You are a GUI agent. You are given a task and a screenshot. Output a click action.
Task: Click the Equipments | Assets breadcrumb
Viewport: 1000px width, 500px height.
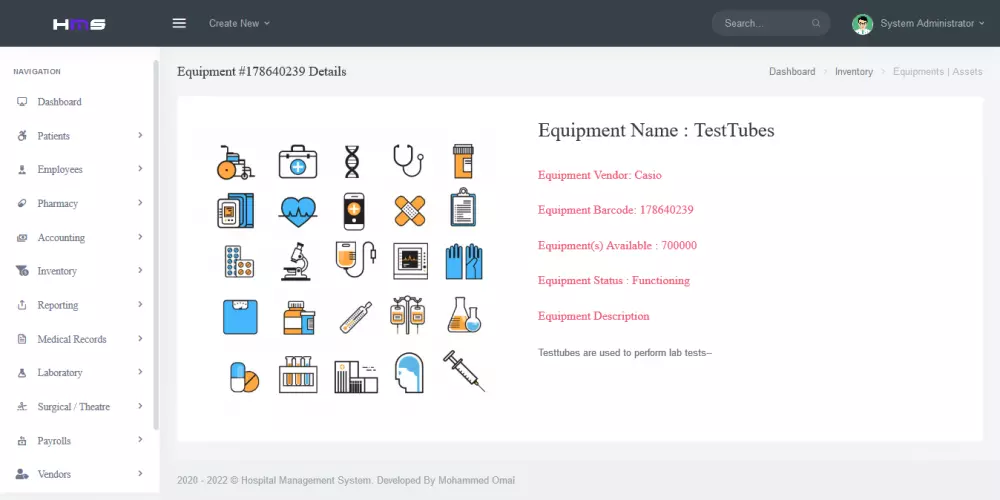tap(937, 71)
